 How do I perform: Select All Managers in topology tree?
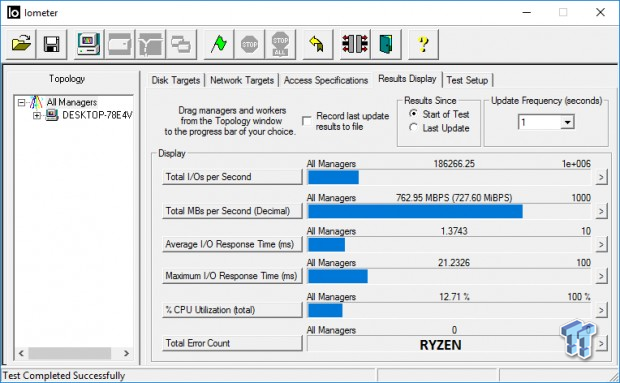pyautogui.click(x=72, y=102)
